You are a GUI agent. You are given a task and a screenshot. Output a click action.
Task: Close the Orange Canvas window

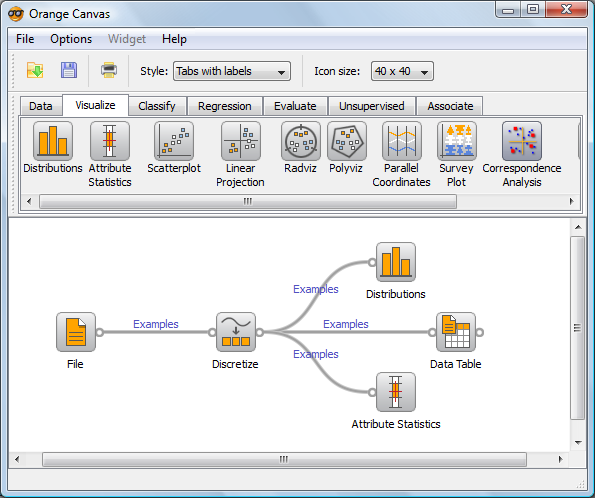(566, 10)
